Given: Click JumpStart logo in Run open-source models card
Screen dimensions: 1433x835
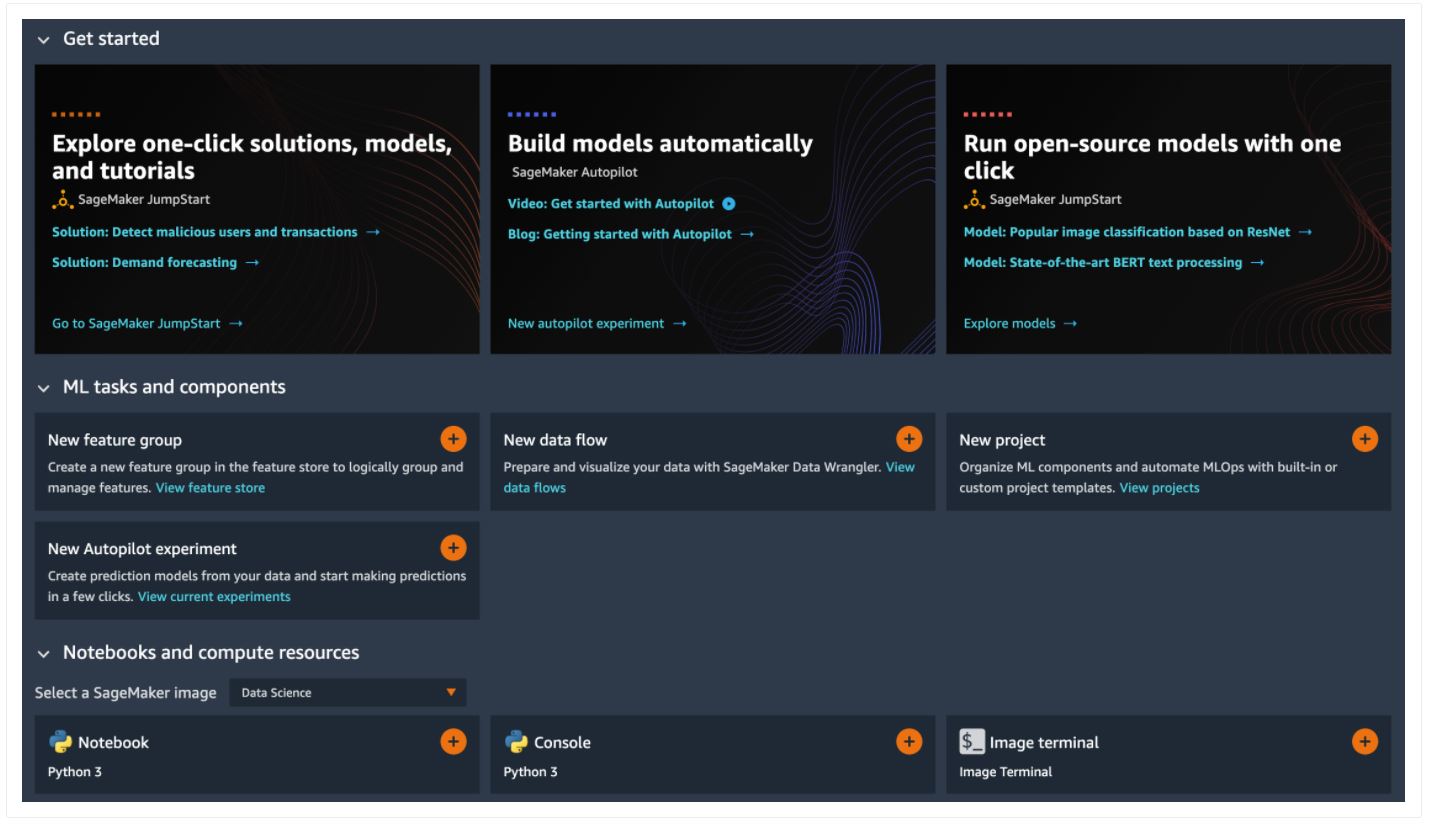Looking at the screenshot, I should (x=974, y=199).
